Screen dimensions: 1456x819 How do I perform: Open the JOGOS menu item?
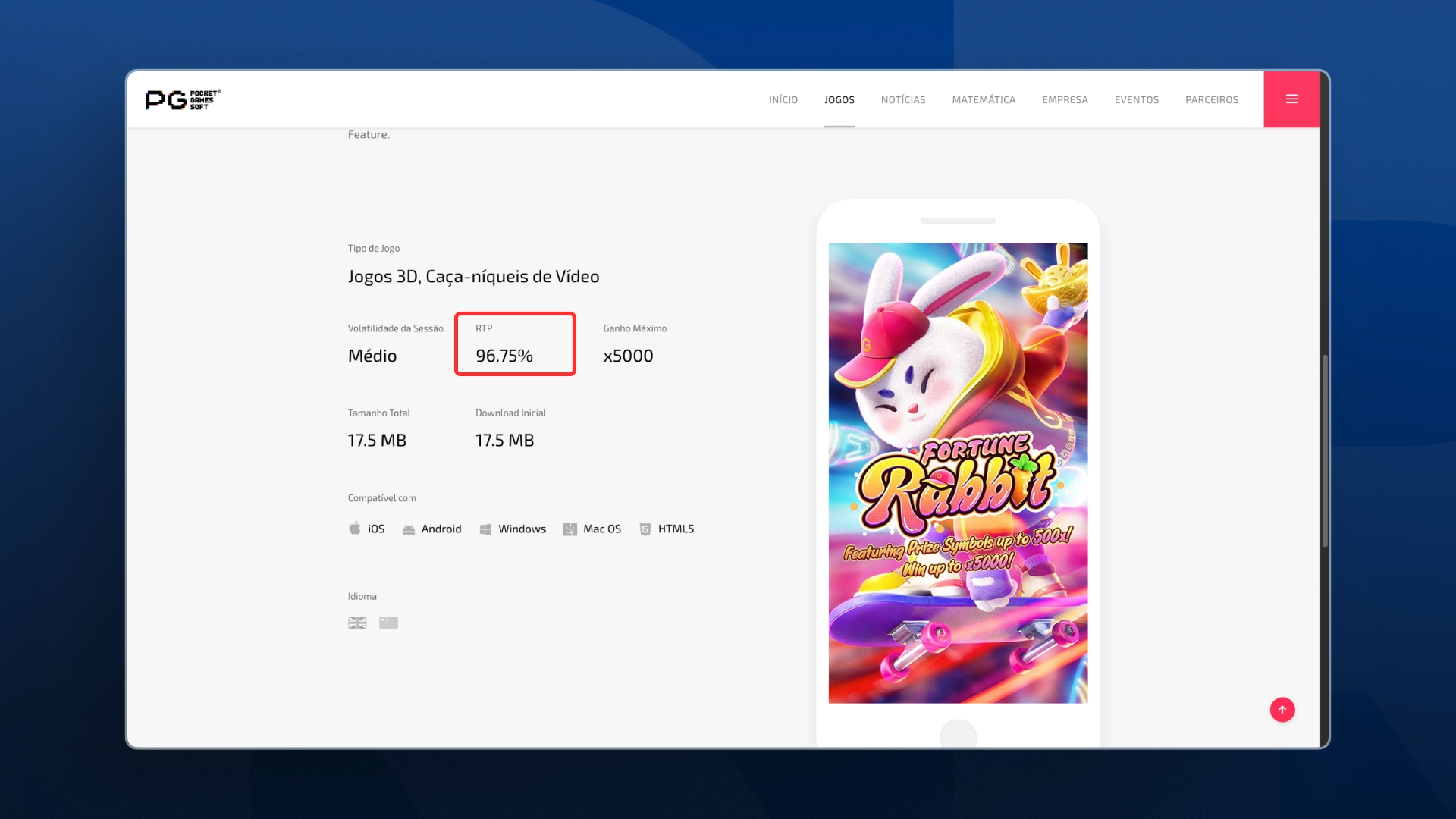839,100
